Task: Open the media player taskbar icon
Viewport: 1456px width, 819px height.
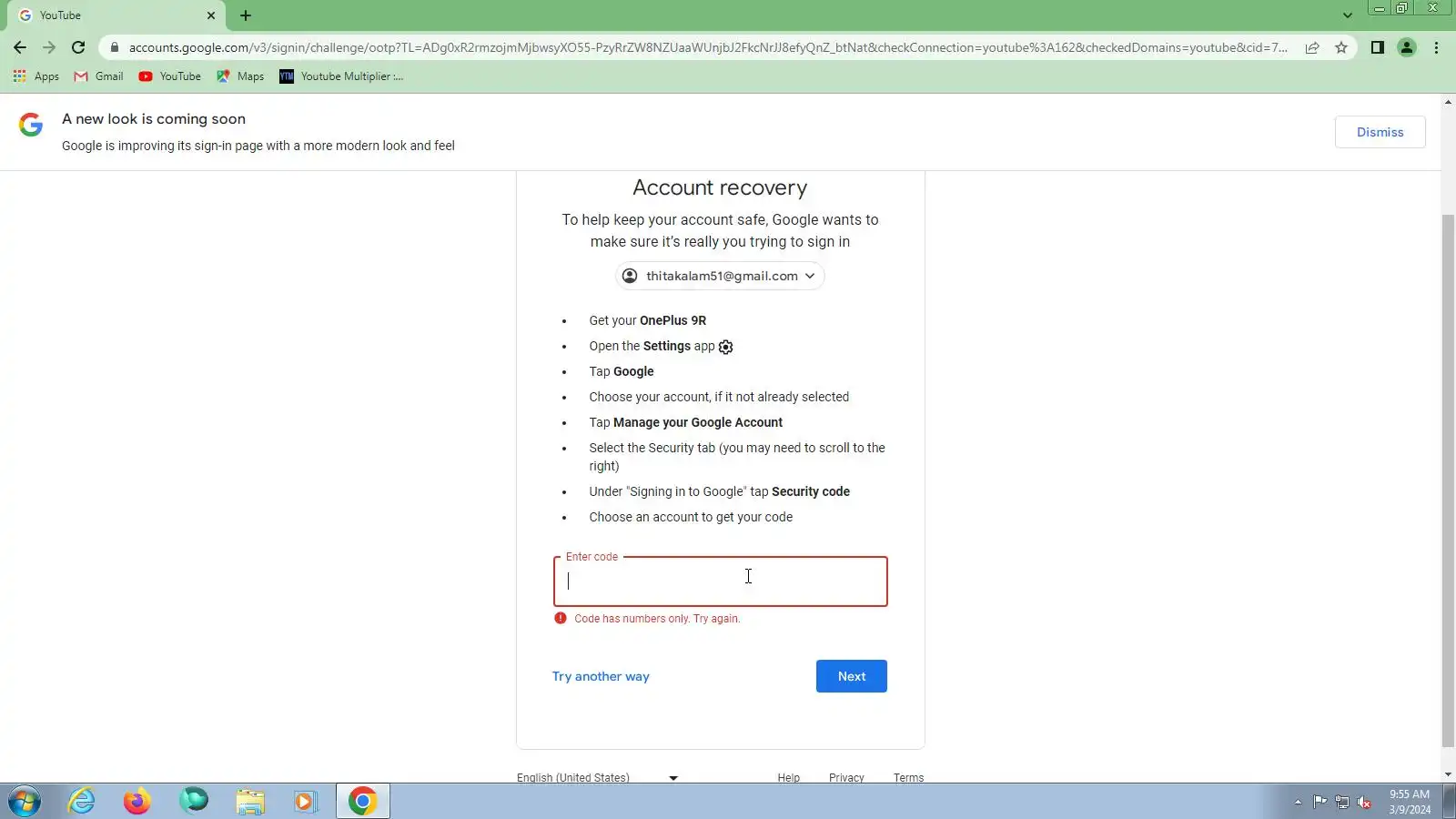Action: coord(305,801)
